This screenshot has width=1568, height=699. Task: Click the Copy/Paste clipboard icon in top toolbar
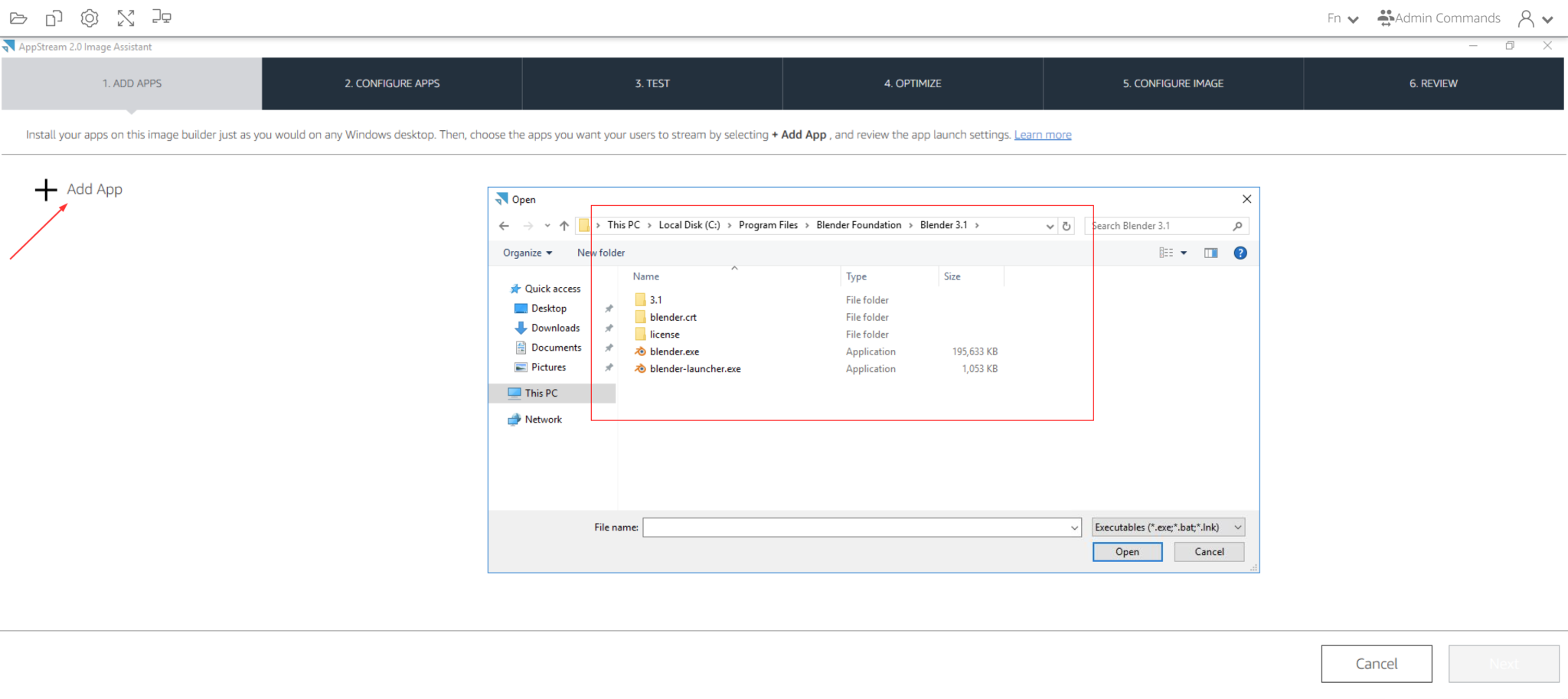coord(54,17)
